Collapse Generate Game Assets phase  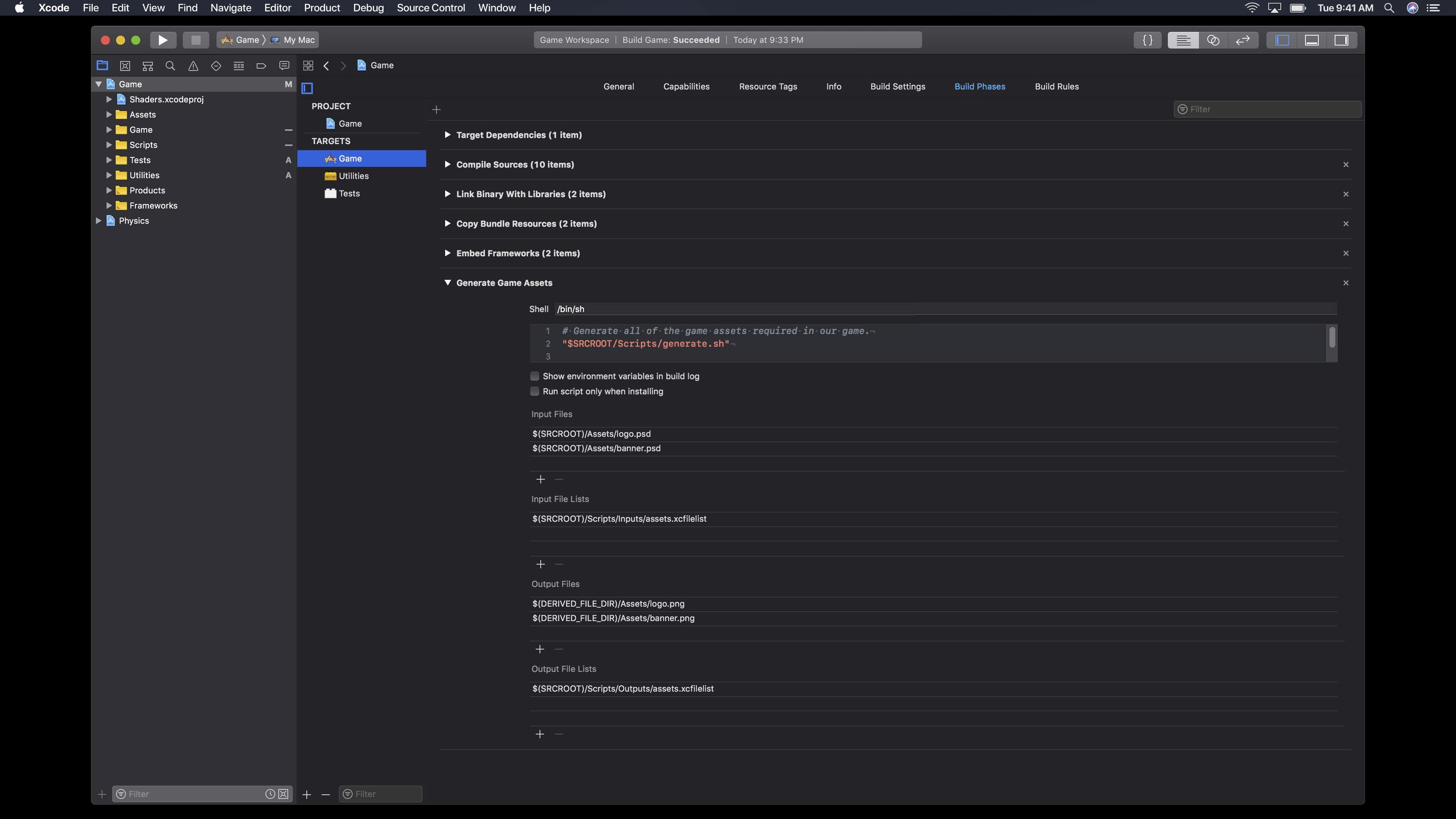[x=448, y=282]
